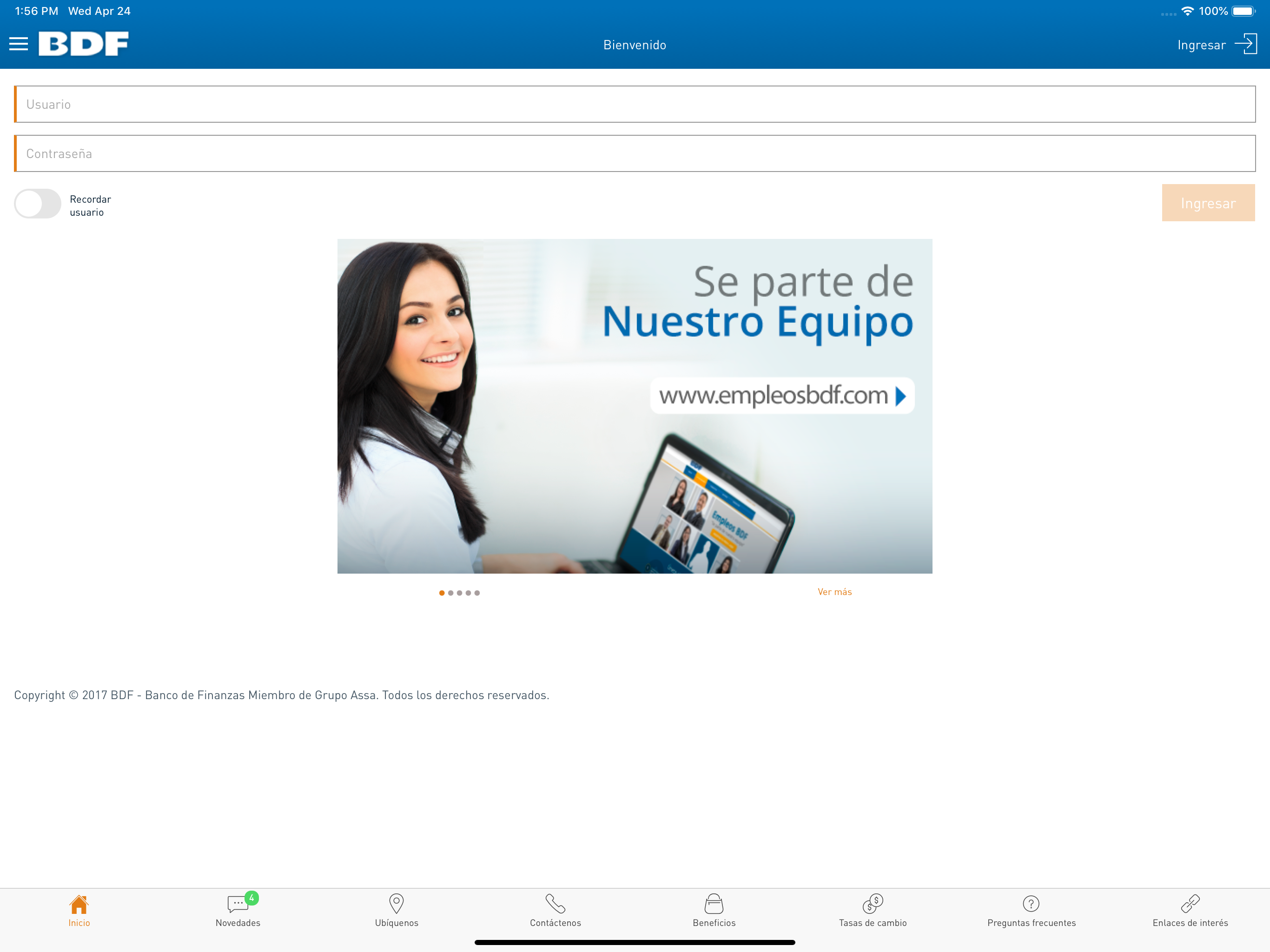
Task: Select the Contáctenos tab label
Action: 555,923
